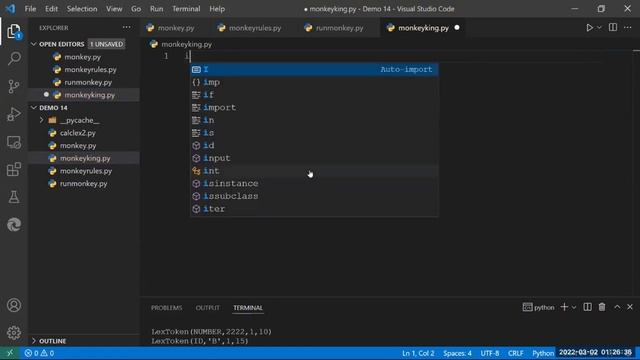Select 'isinstance' suggestion
The height and width of the screenshot is (360, 640).
point(314,183)
